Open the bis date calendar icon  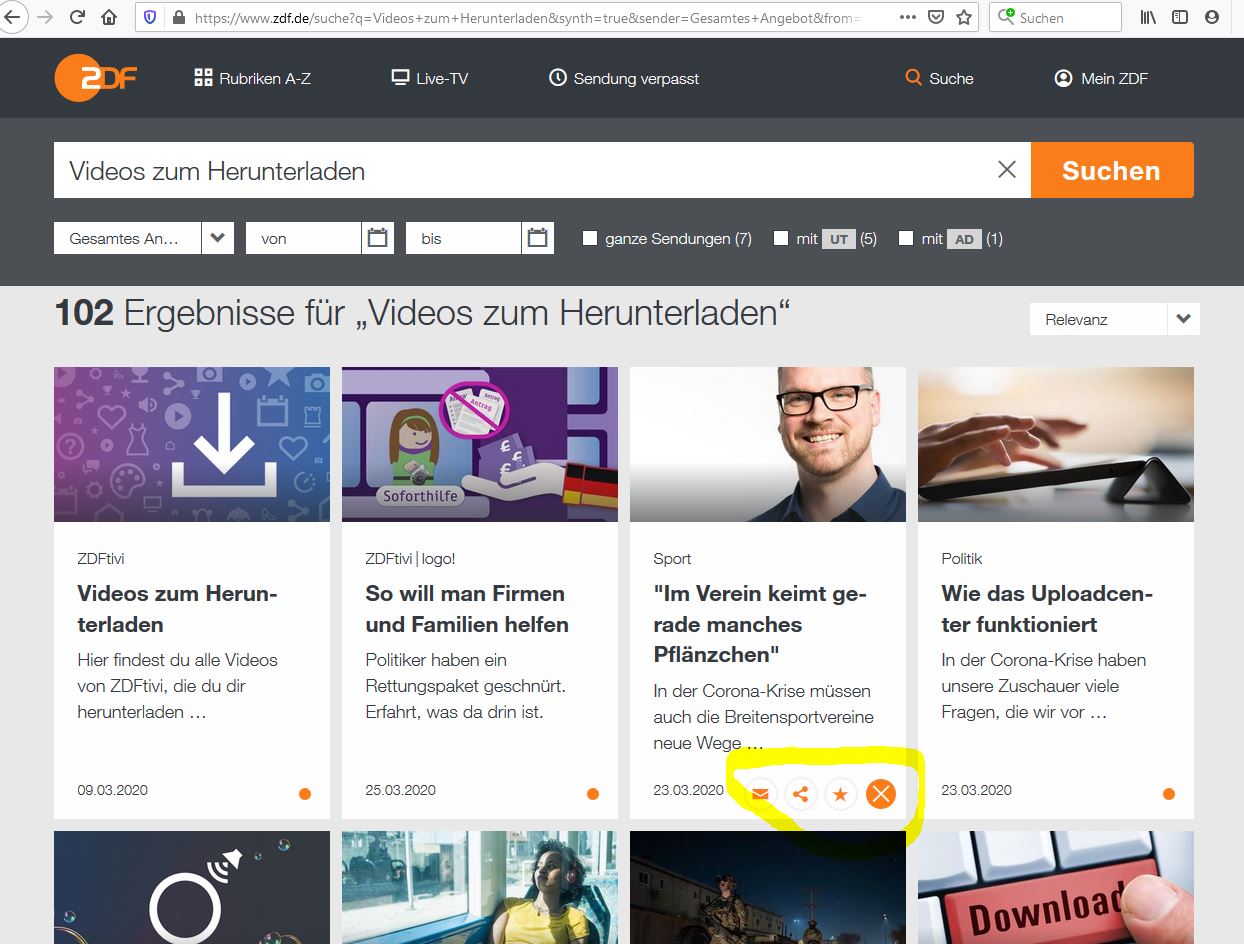coord(537,238)
